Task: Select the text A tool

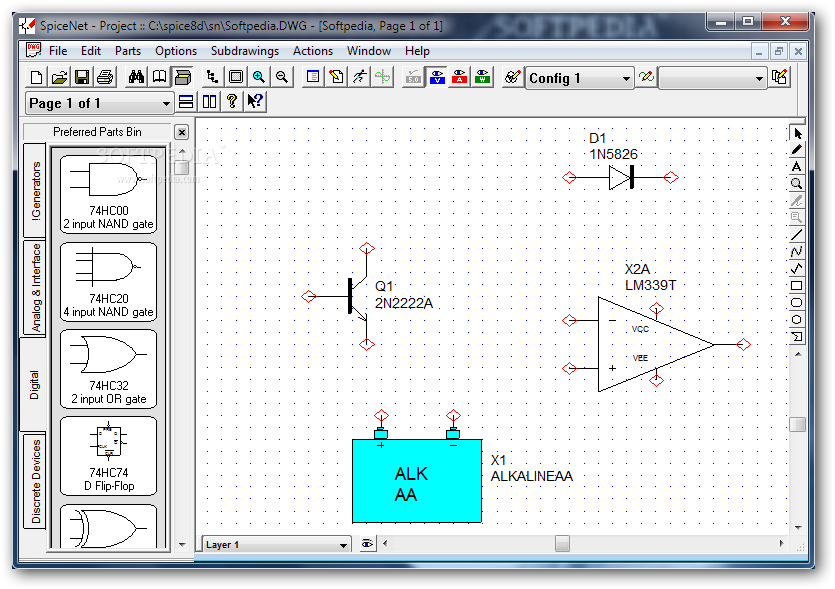Action: tap(797, 167)
